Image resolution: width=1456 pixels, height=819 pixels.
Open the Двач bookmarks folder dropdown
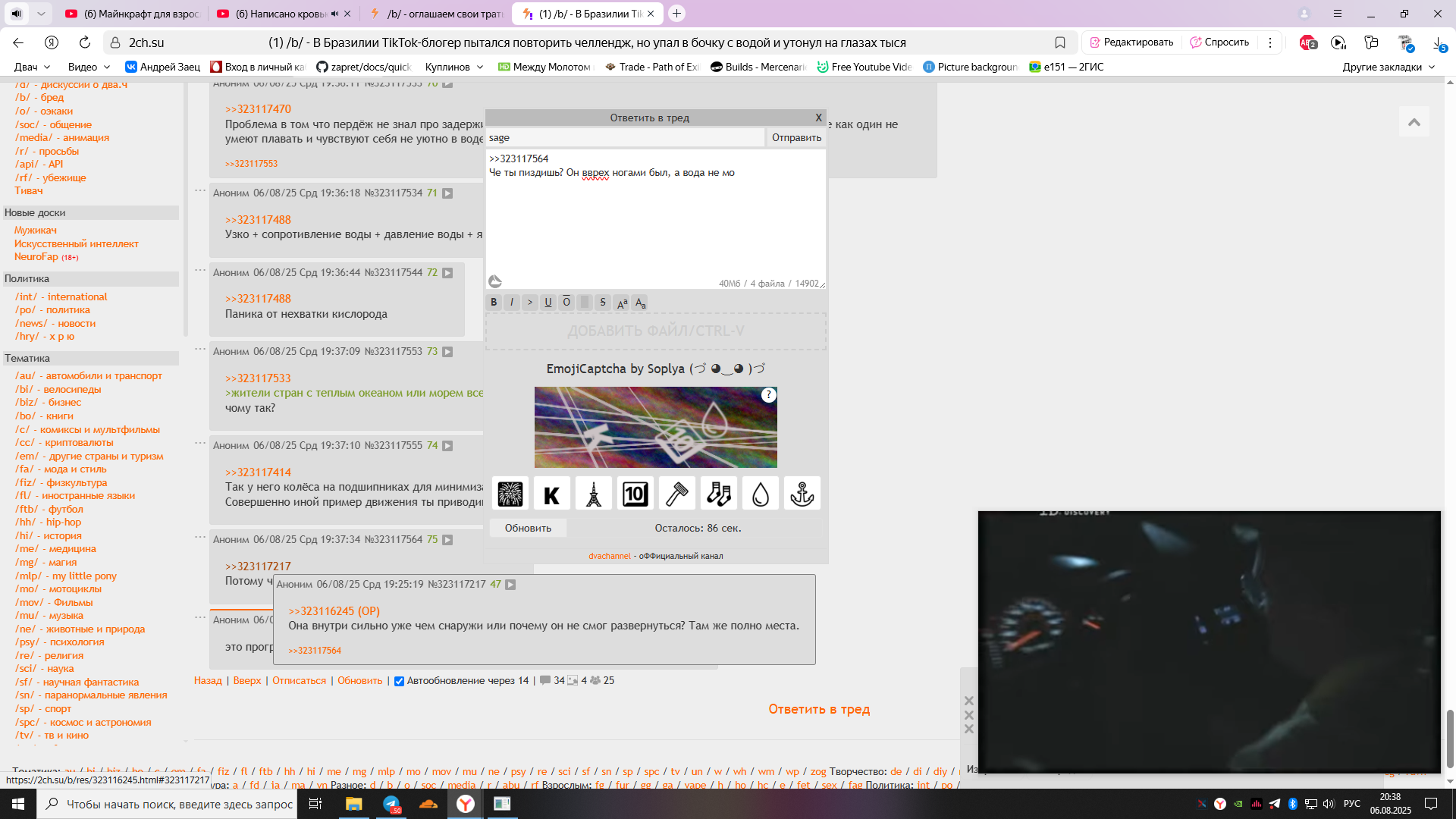click(x=32, y=67)
